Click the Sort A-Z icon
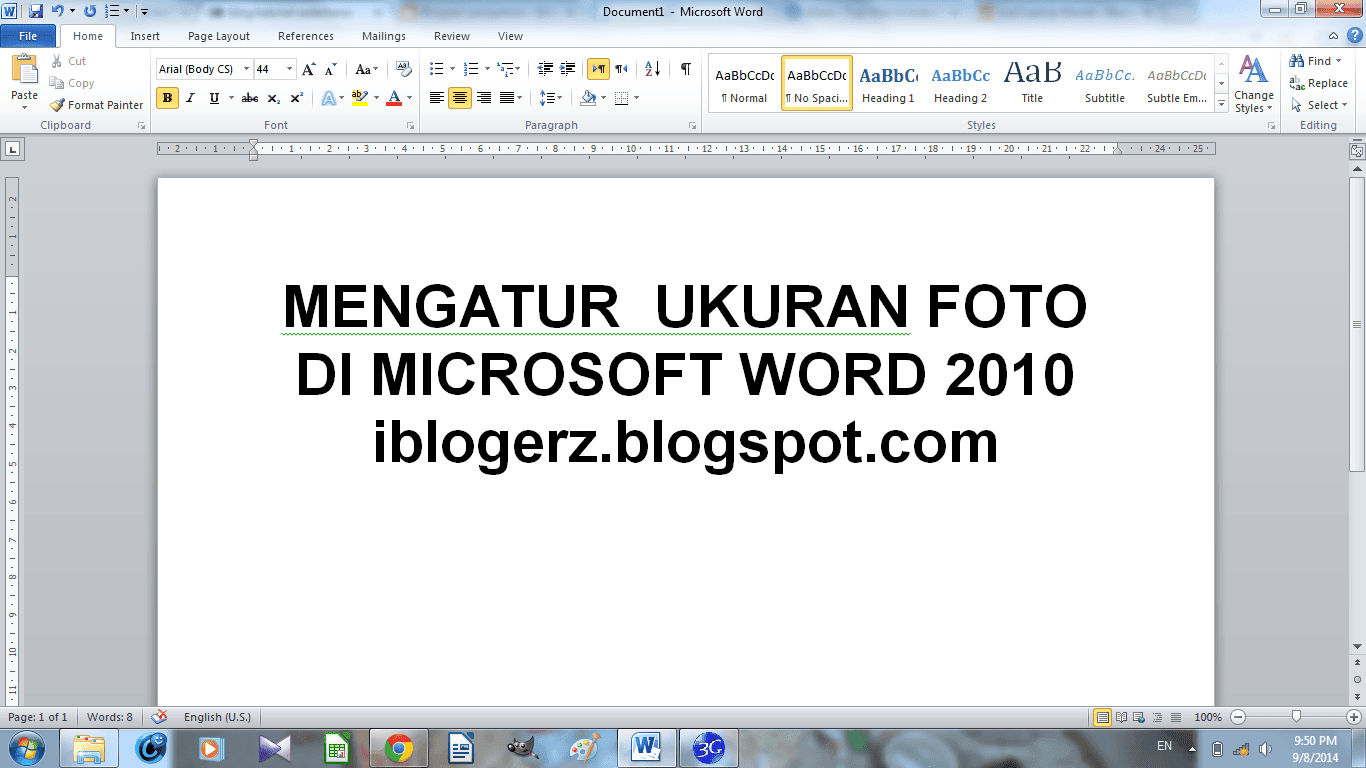This screenshot has height=768, width=1366. (x=652, y=69)
